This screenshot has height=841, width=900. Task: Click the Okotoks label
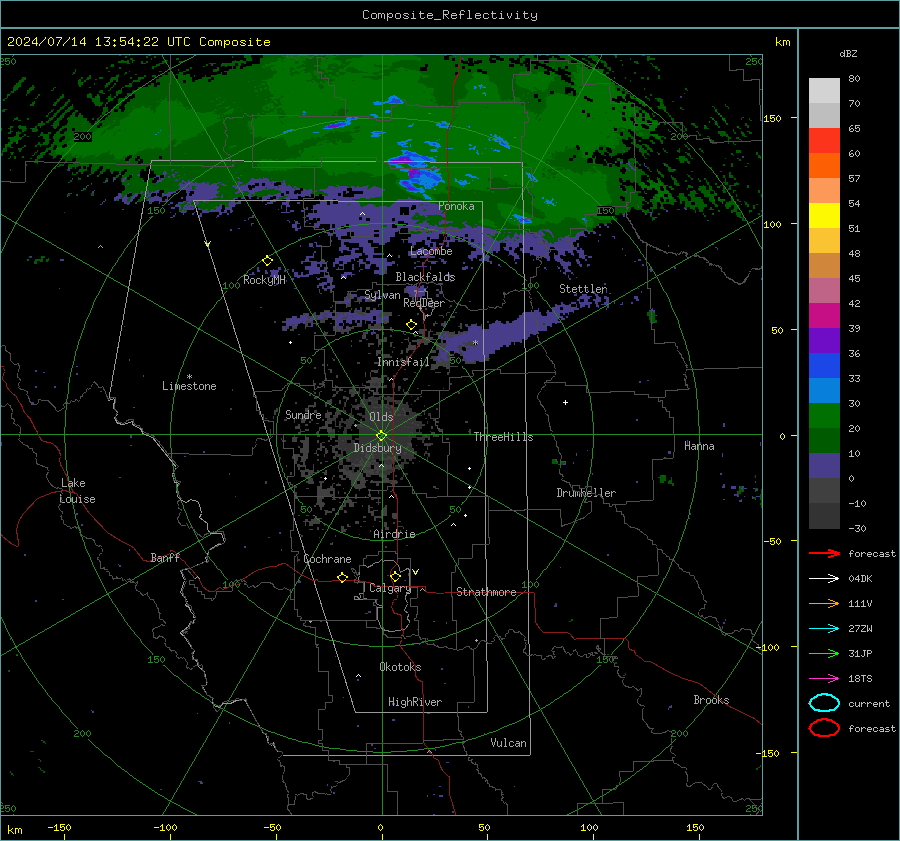400,667
